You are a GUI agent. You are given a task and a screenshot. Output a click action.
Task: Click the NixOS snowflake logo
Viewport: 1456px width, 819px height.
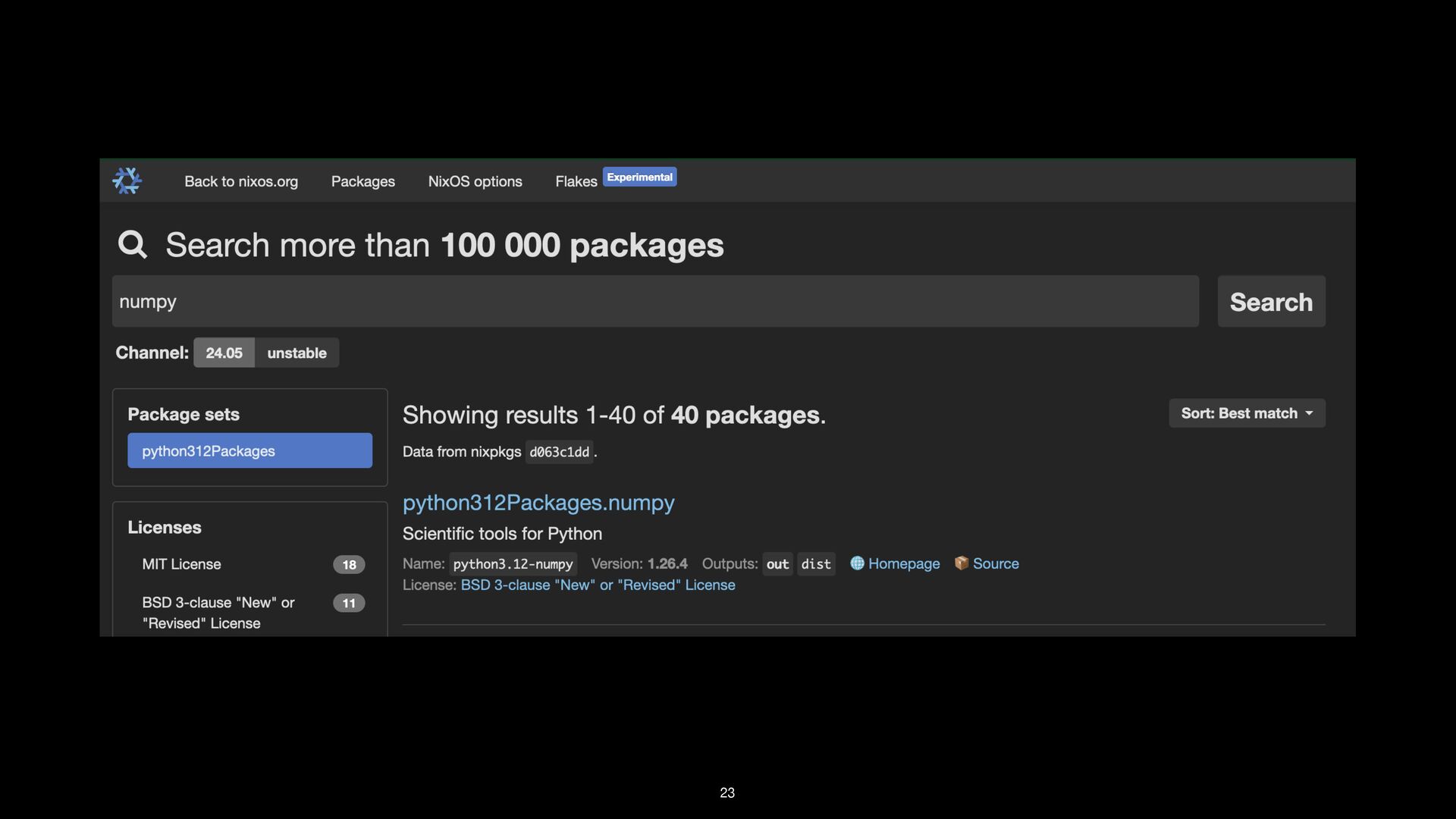coord(127,181)
